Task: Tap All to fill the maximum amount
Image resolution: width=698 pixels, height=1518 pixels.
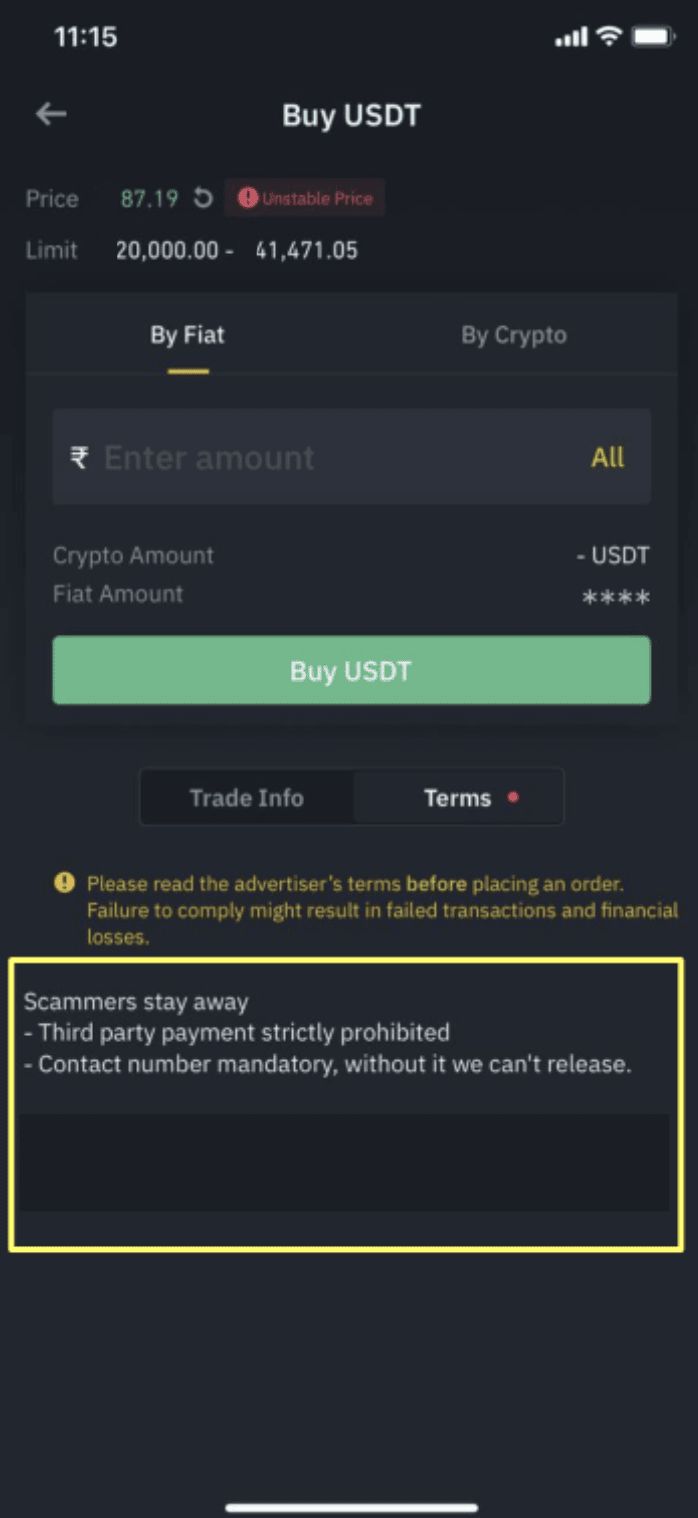Action: 607,458
